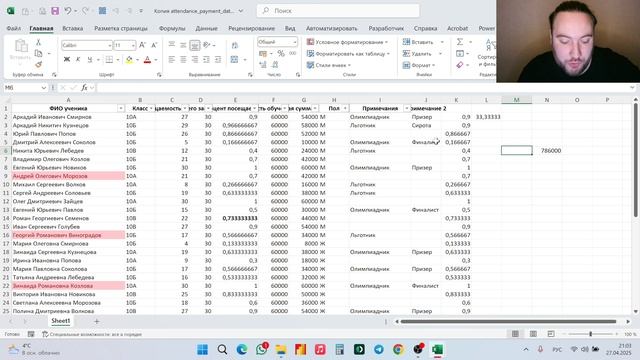Switch to Page Layout view icon in status bar

[533, 334]
